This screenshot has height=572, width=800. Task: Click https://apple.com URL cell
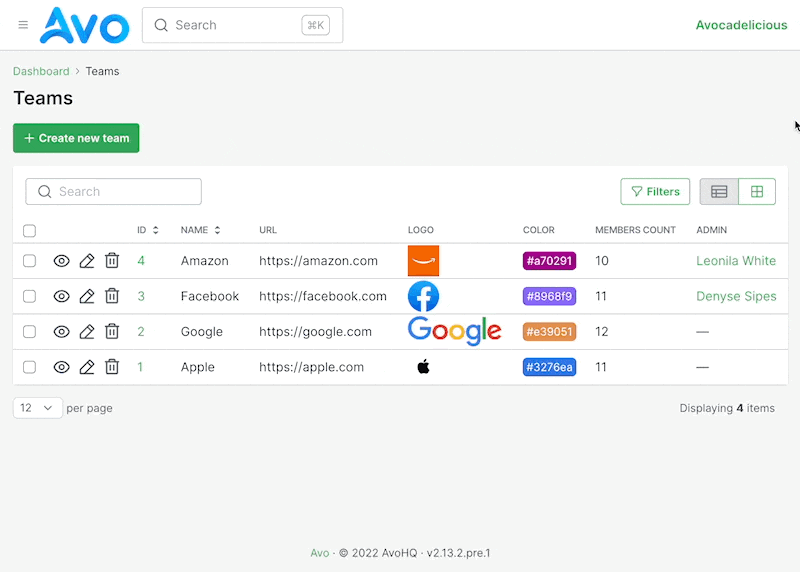click(x=311, y=367)
